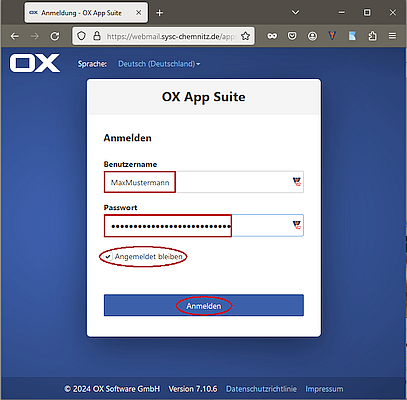Open the Pocket save icon

[x=292, y=36]
